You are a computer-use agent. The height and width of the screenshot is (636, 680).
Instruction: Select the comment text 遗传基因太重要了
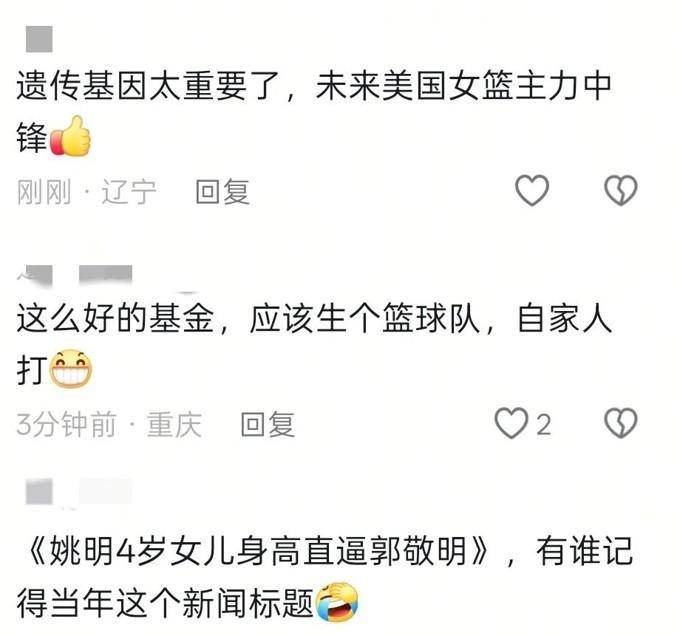pos(148,85)
